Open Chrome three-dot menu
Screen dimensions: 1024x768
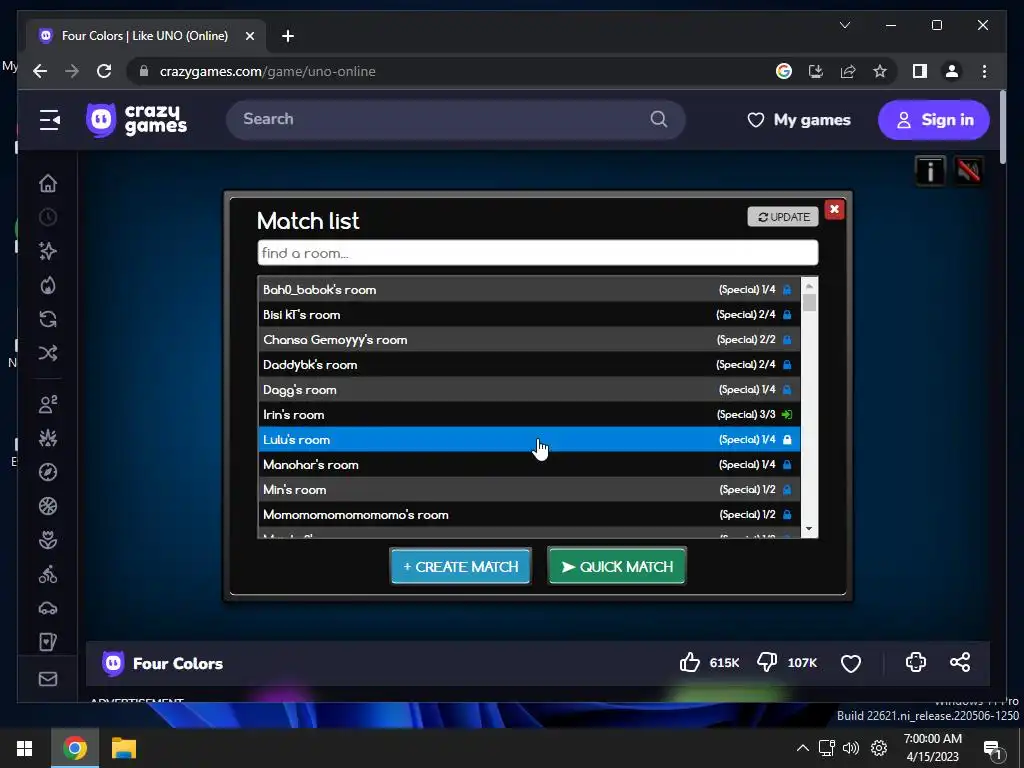point(984,71)
